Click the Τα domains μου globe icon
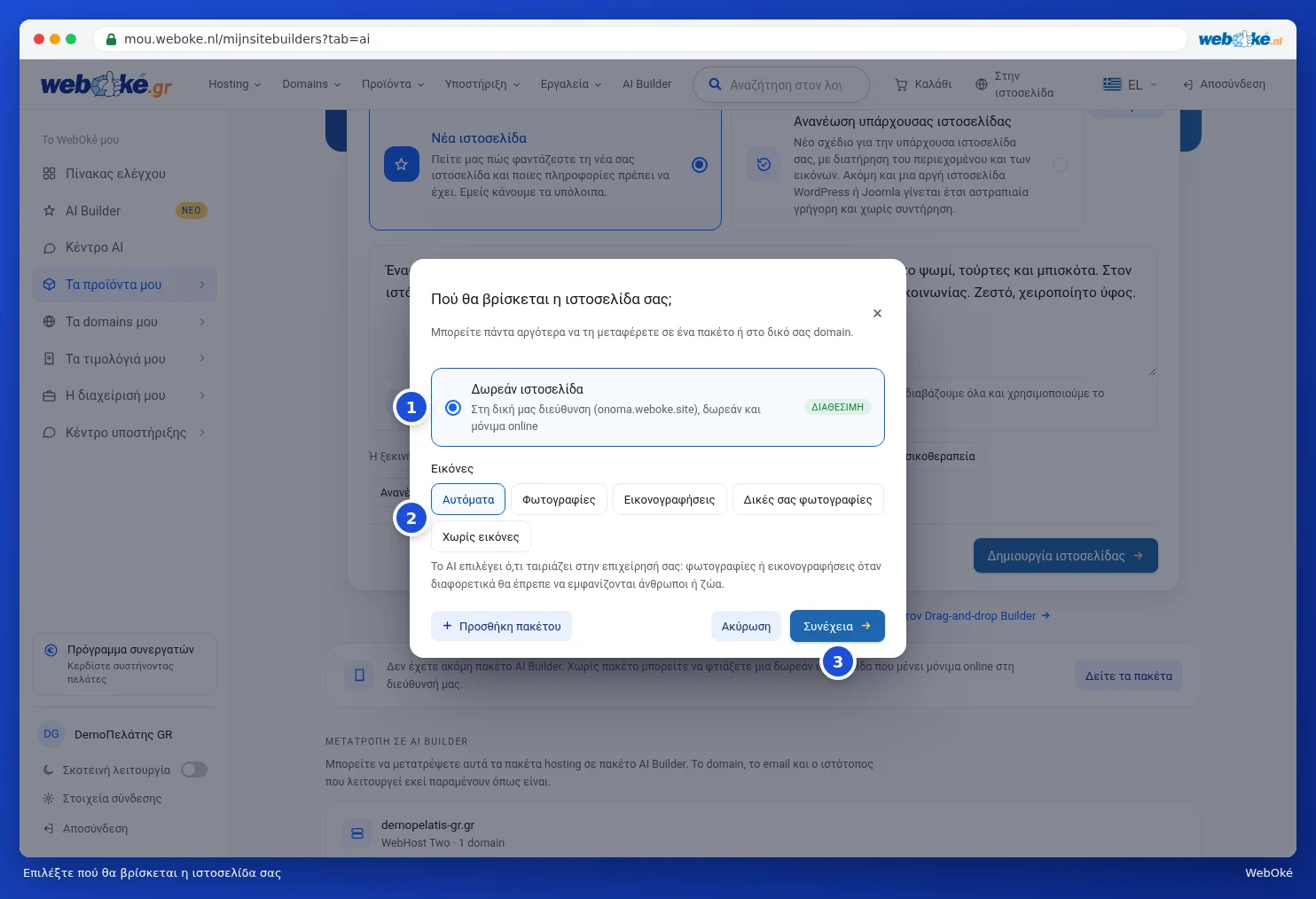Viewport: 1316px width, 899px height. pos(50,322)
